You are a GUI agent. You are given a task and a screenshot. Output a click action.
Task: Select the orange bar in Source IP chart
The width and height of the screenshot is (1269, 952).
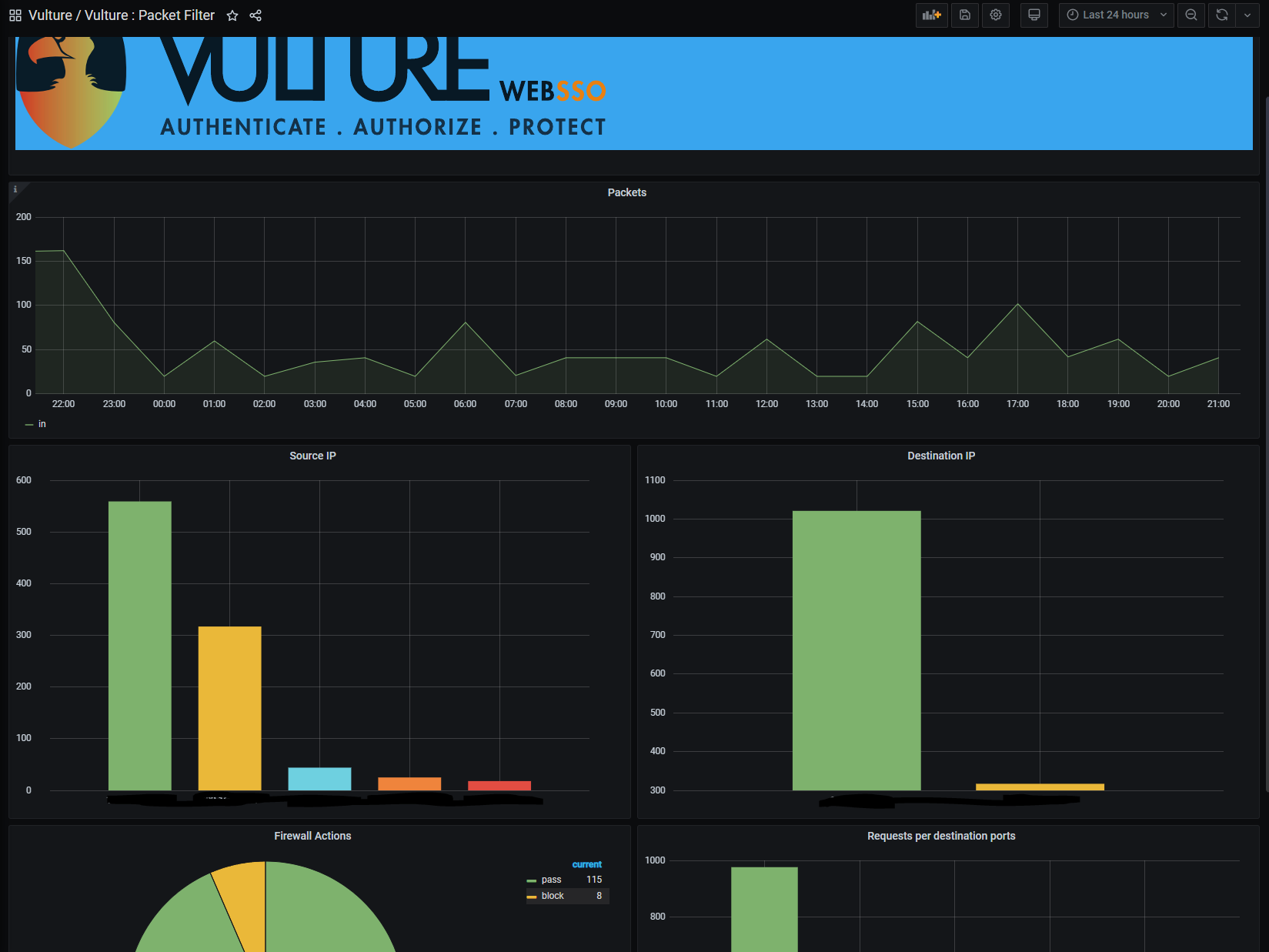[x=409, y=783]
